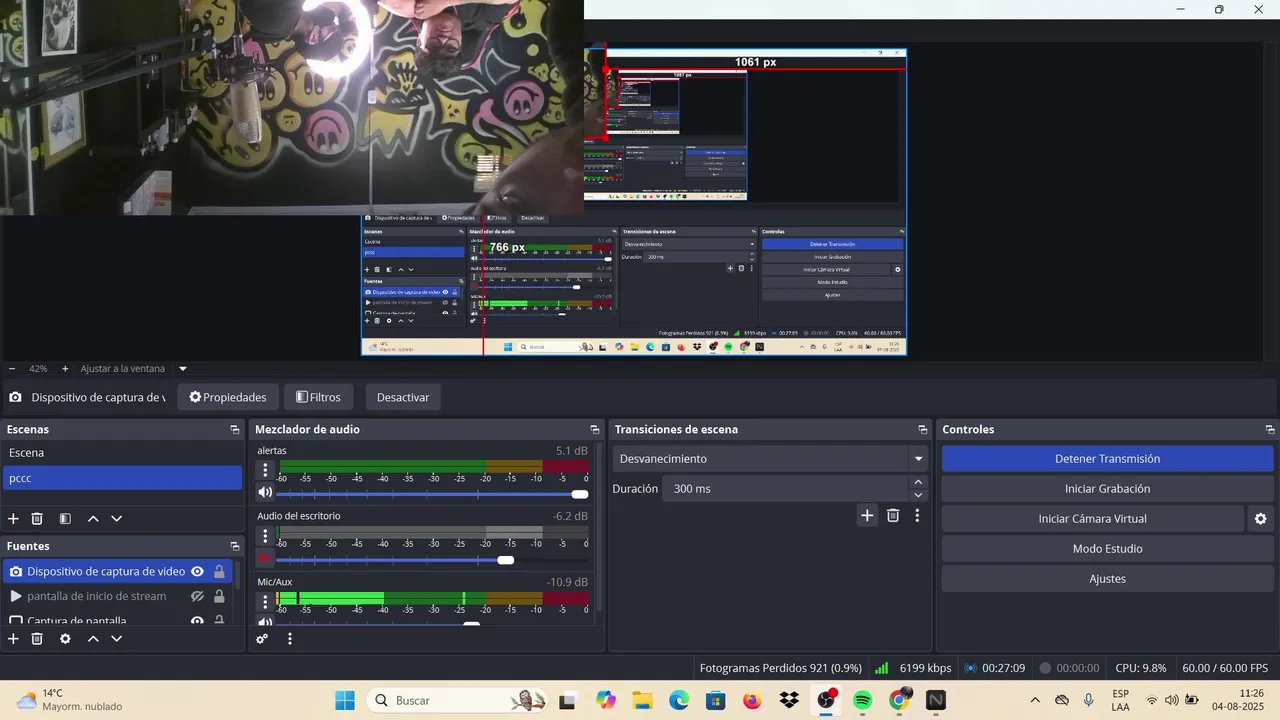
Task: Click the video capture preview thumbnail
Action: pos(291,107)
